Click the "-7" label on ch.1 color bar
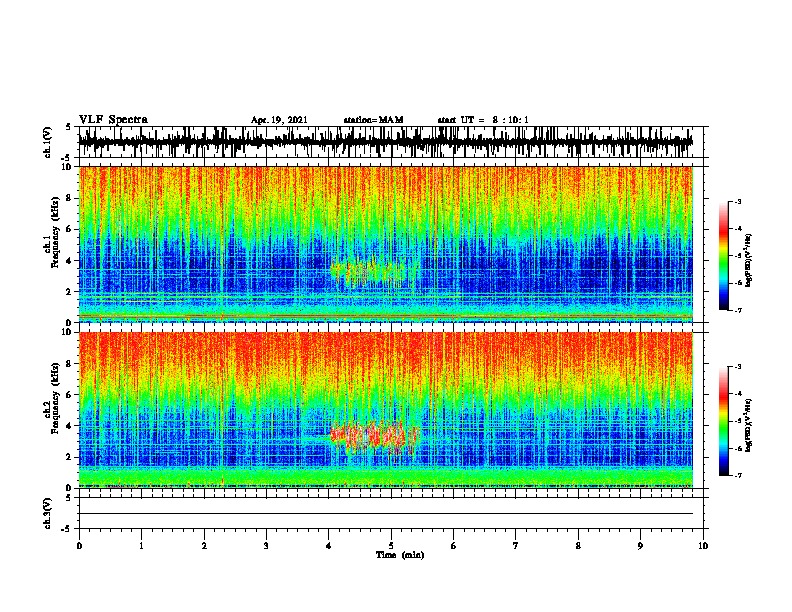Image resolution: width=792 pixels, height=612 pixels. (737, 310)
